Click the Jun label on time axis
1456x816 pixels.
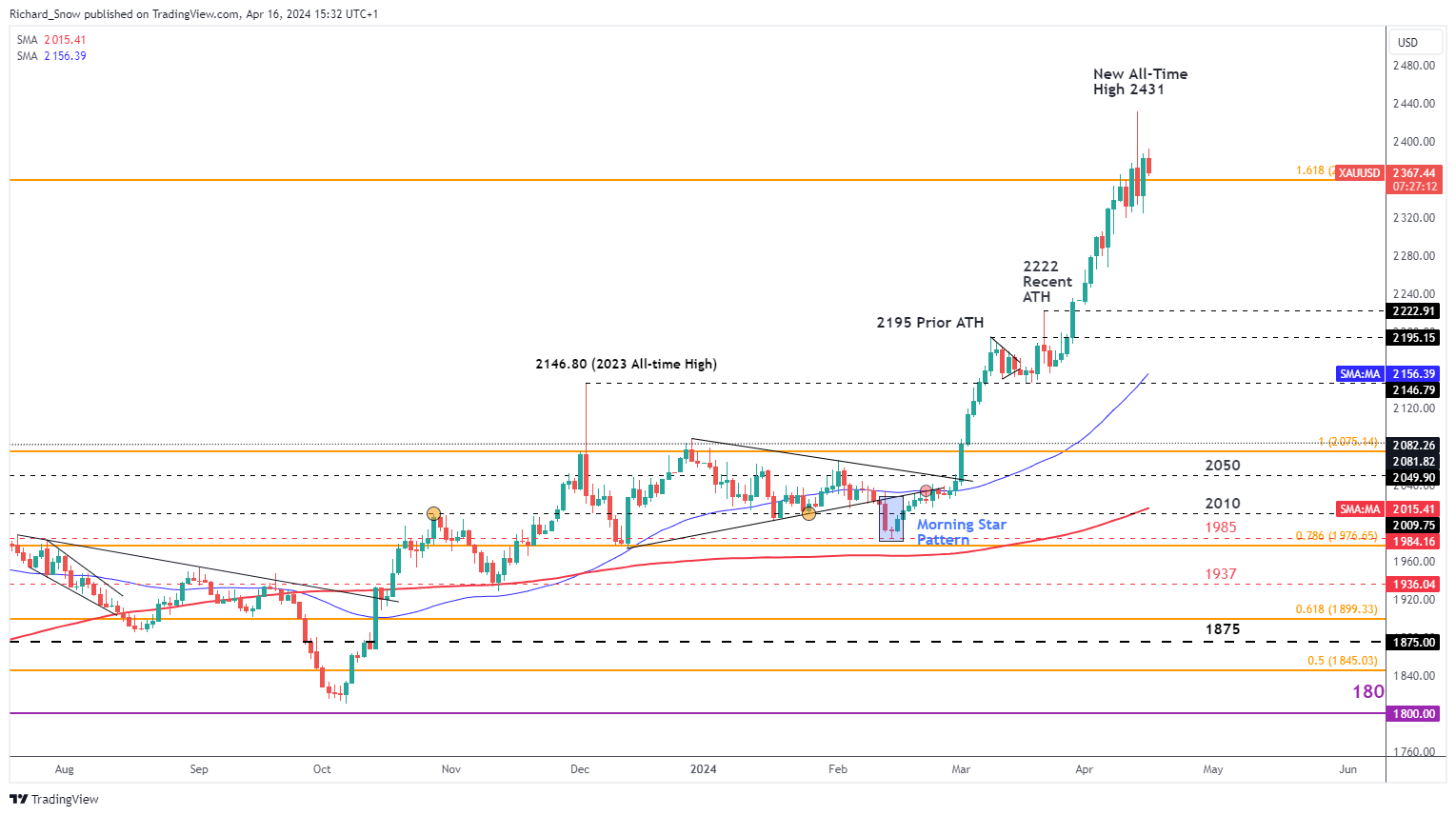(x=1347, y=769)
